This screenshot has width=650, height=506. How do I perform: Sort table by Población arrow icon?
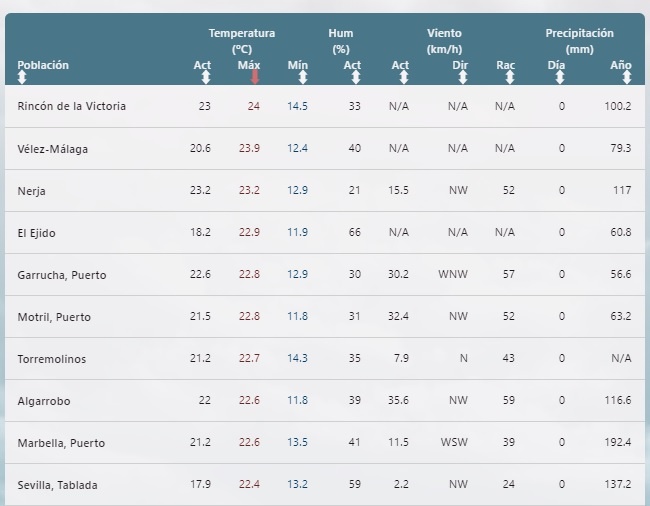point(22,77)
